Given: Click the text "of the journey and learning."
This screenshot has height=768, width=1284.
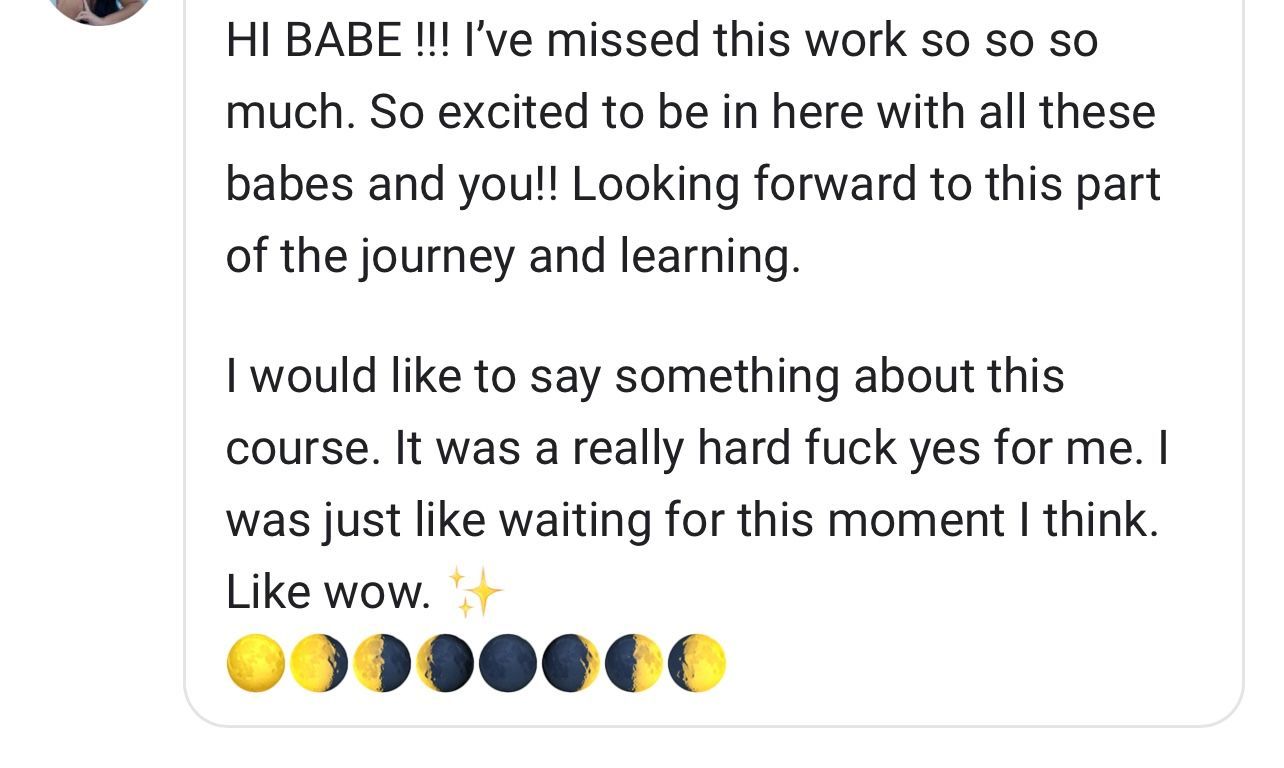Looking at the screenshot, I should pos(513,257).
